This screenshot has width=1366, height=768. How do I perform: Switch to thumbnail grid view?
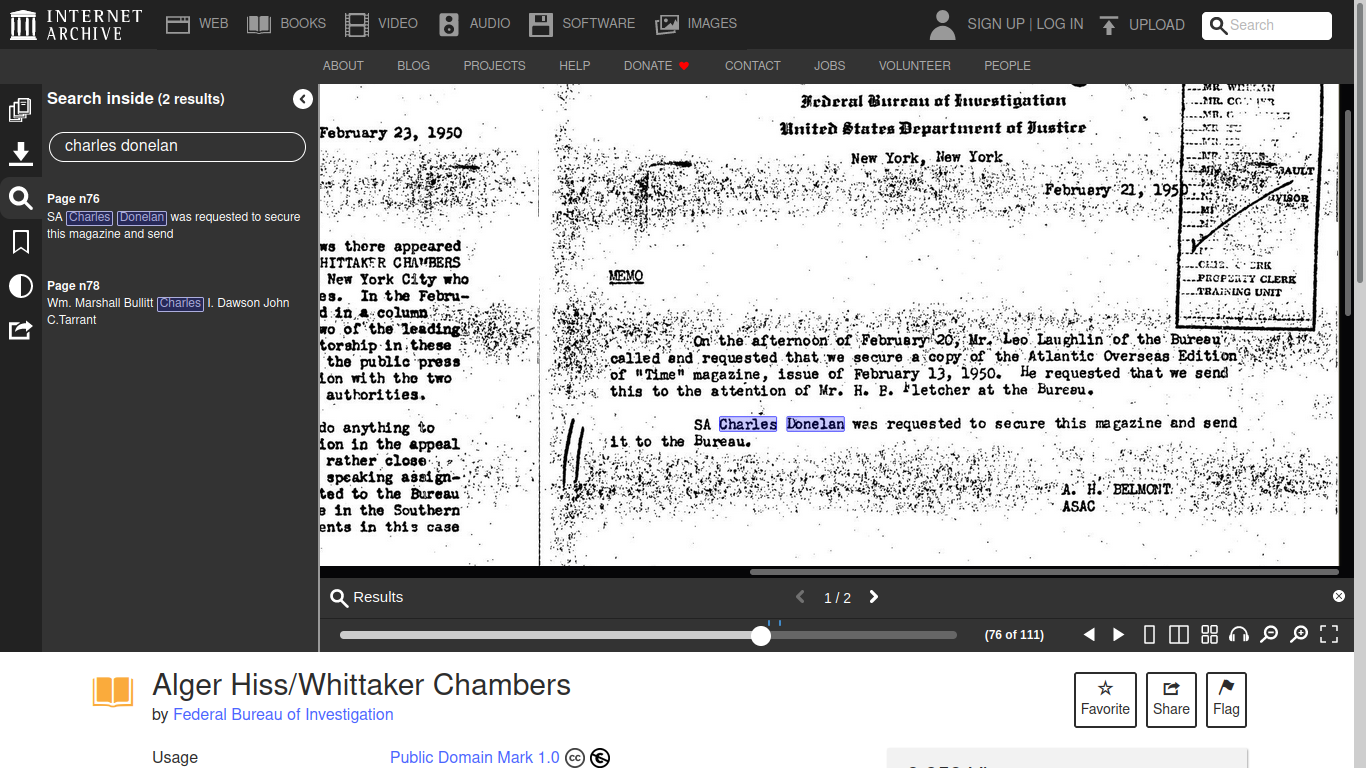[1209, 635]
